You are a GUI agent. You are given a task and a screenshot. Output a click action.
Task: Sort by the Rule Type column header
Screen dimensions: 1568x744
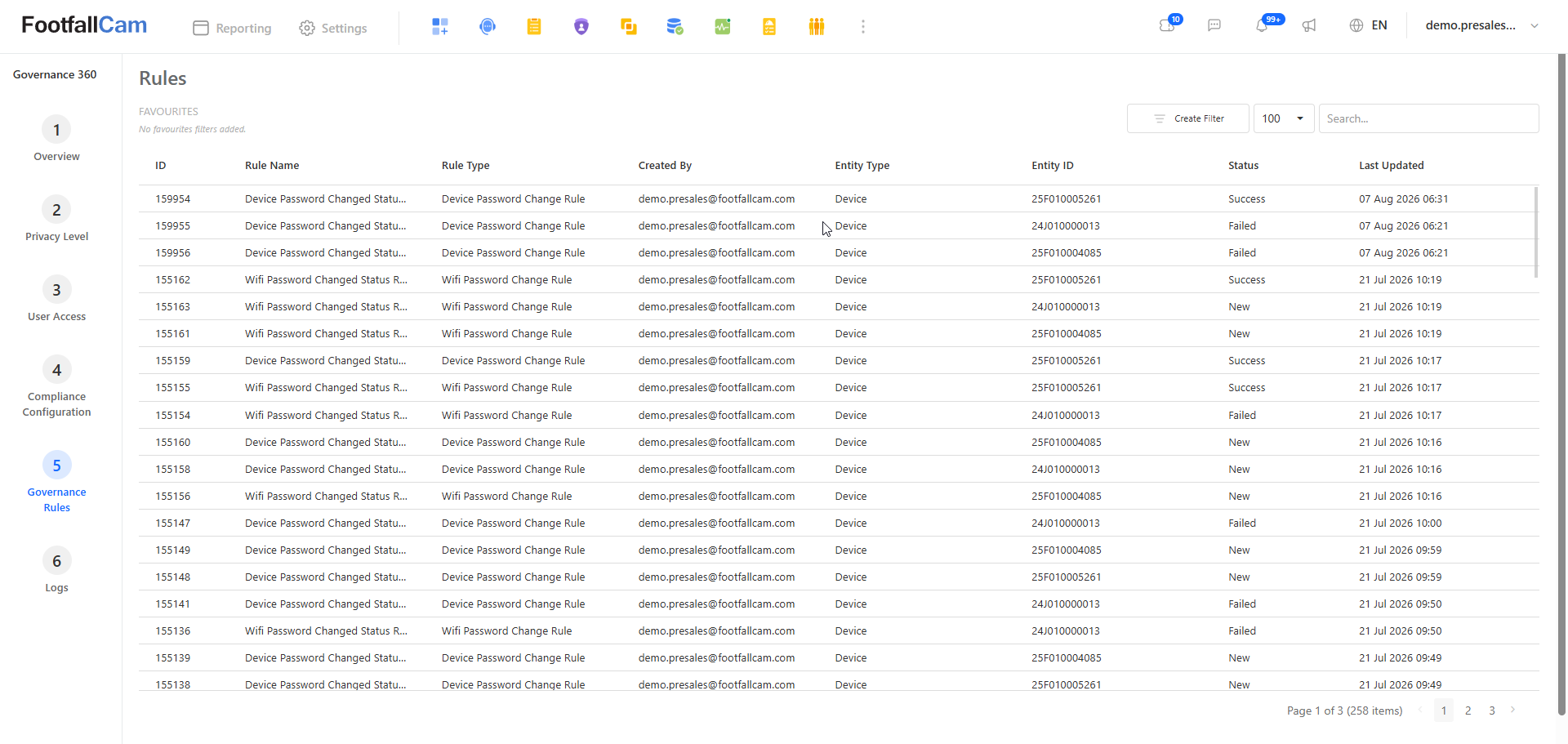click(x=465, y=166)
